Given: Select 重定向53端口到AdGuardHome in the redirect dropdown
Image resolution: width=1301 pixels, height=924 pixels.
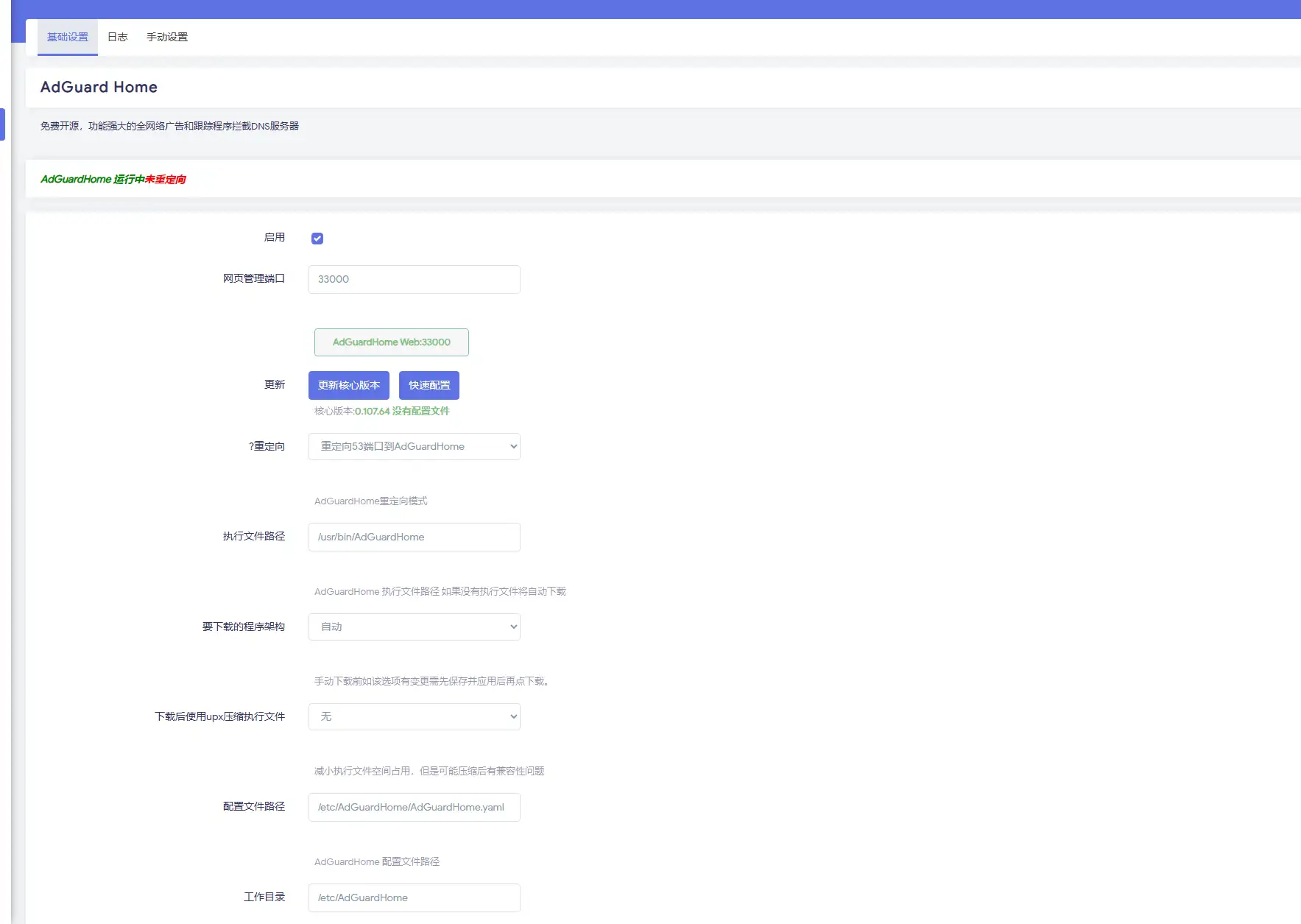Looking at the screenshot, I should 414,446.
